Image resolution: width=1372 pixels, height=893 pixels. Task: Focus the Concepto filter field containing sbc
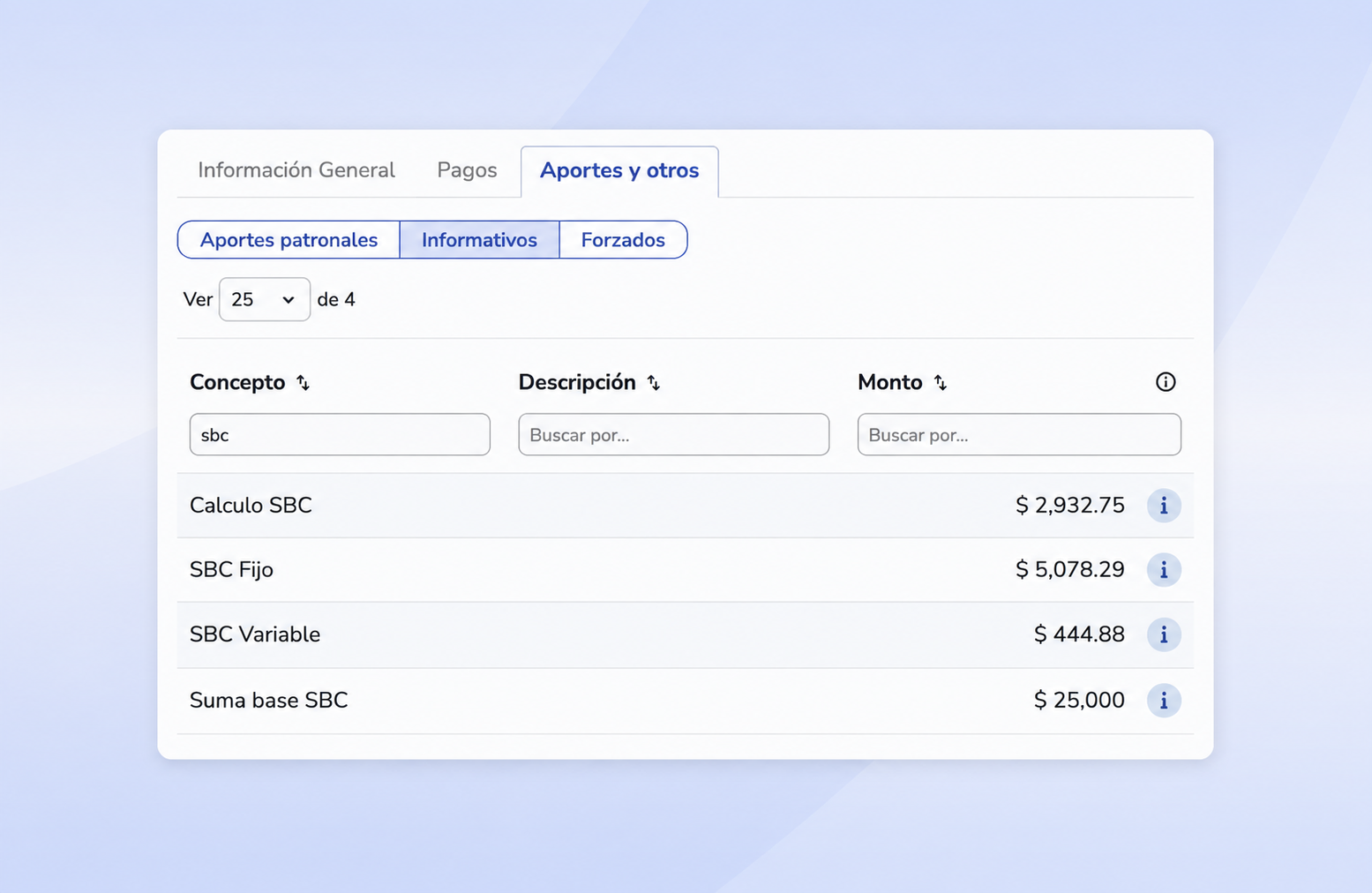pyautogui.click(x=340, y=435)
